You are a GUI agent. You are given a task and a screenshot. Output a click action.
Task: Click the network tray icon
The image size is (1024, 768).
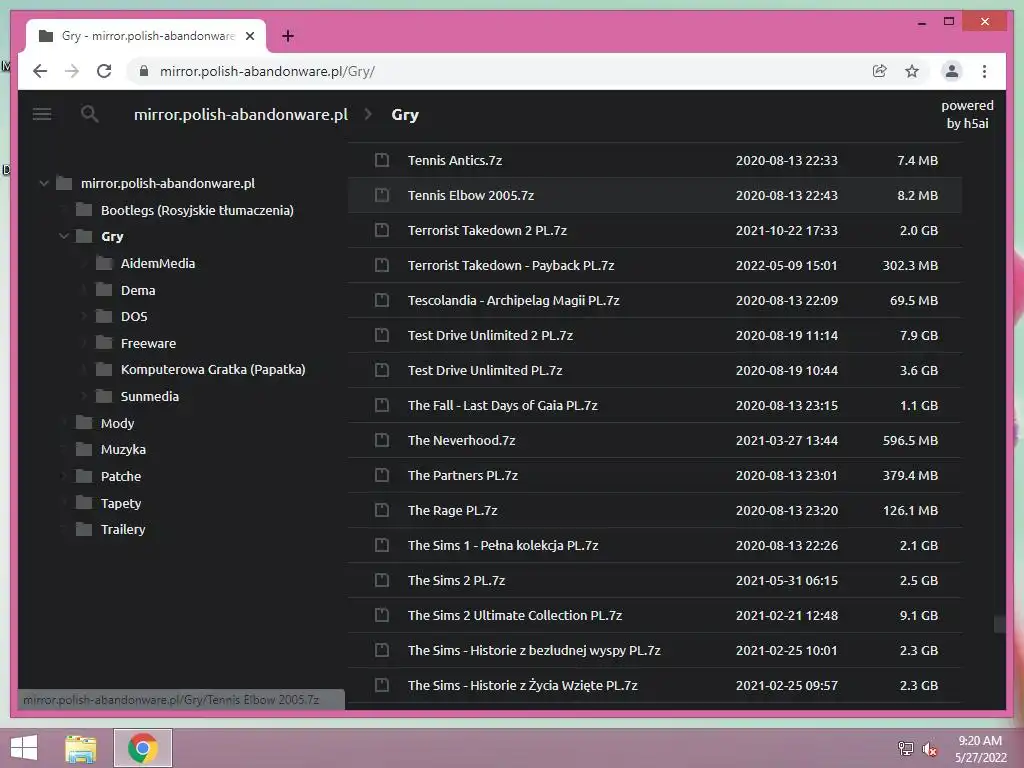tap(906, 749)
